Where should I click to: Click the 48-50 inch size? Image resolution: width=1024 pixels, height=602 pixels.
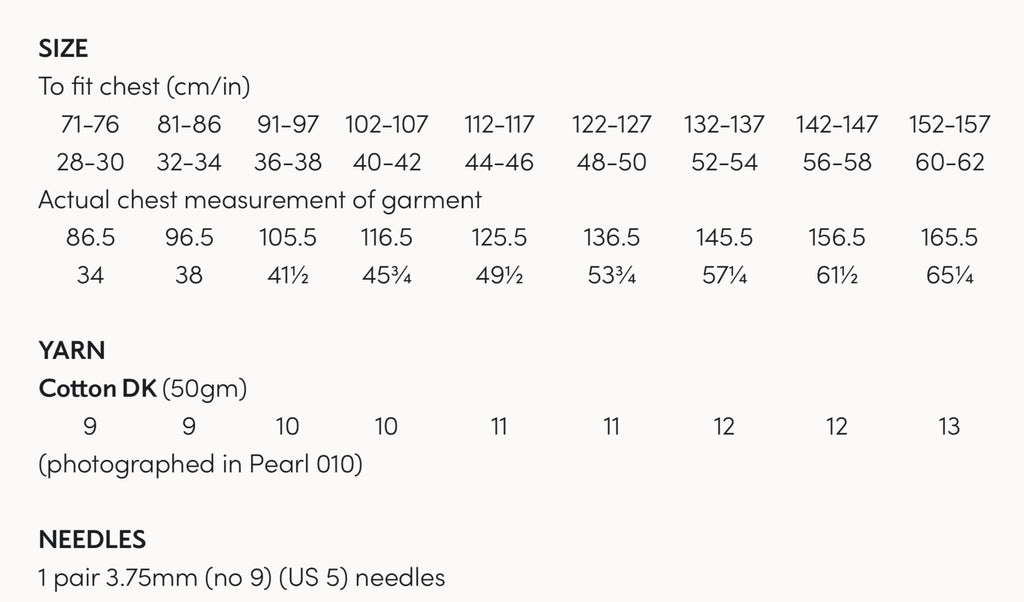click(611, 162)
